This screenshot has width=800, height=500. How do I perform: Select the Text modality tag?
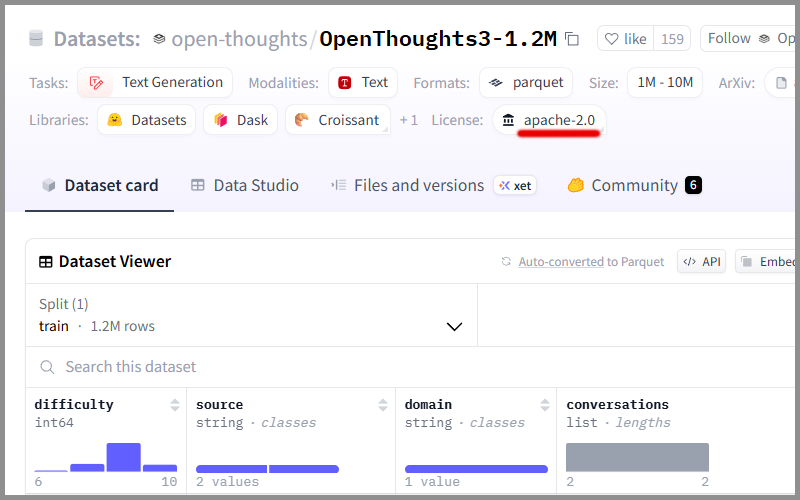click(x=363, y=83)
